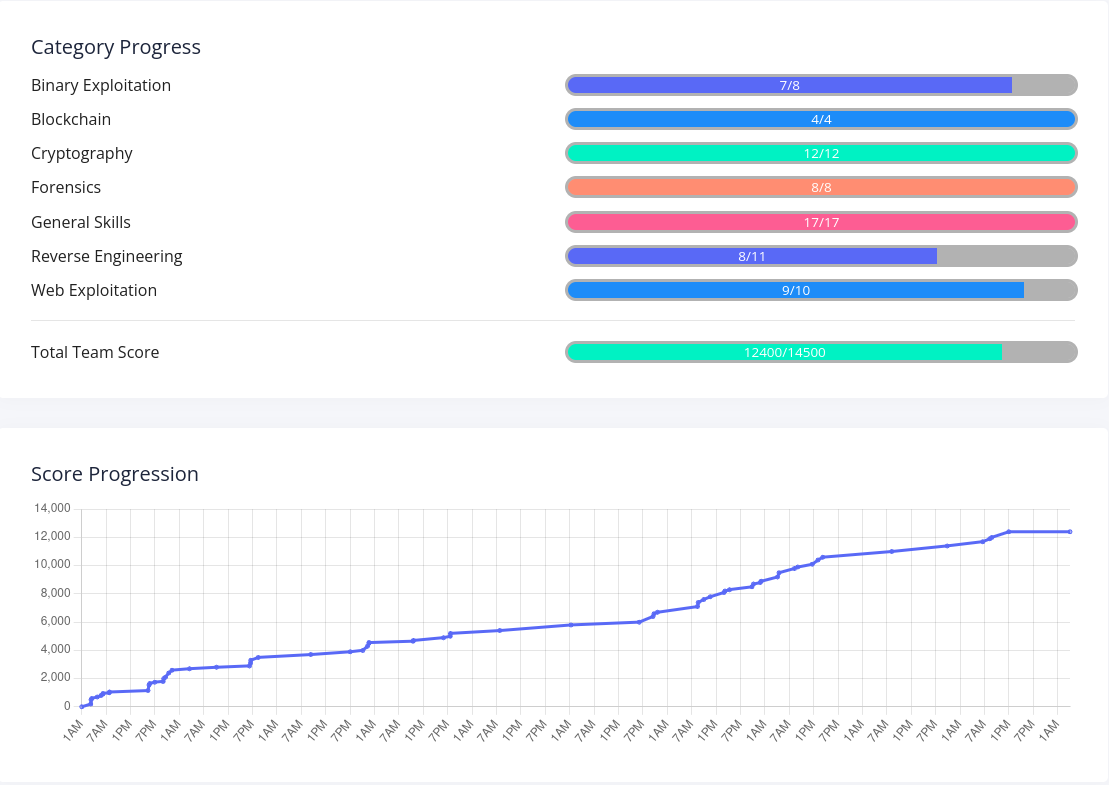
Task: Click the Web Exploitation category label
Action: (x=94, y=290)
